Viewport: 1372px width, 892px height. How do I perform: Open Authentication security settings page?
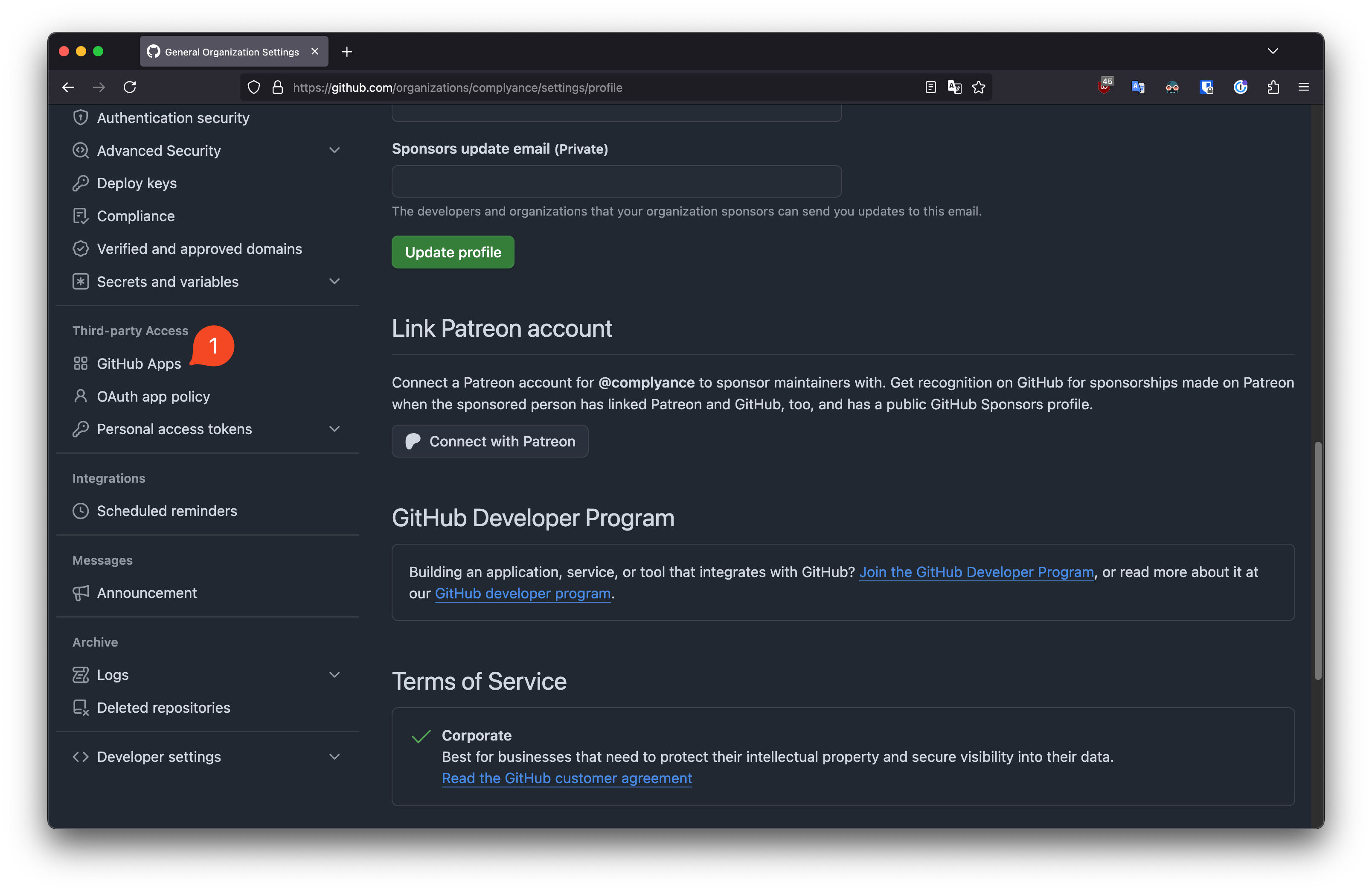pos(173,118)
